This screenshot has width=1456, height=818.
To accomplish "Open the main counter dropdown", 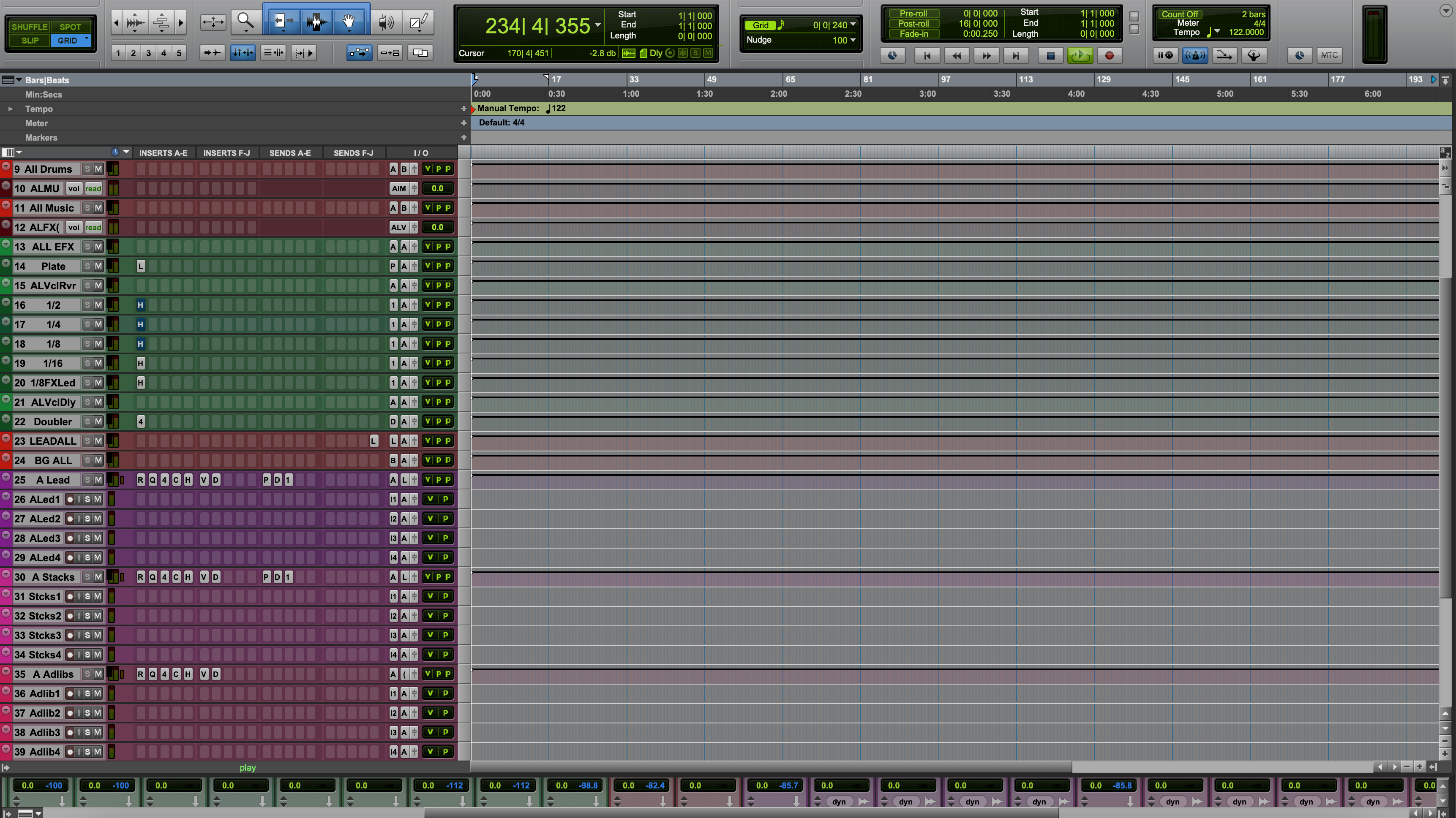I will [x=597, y=25].
